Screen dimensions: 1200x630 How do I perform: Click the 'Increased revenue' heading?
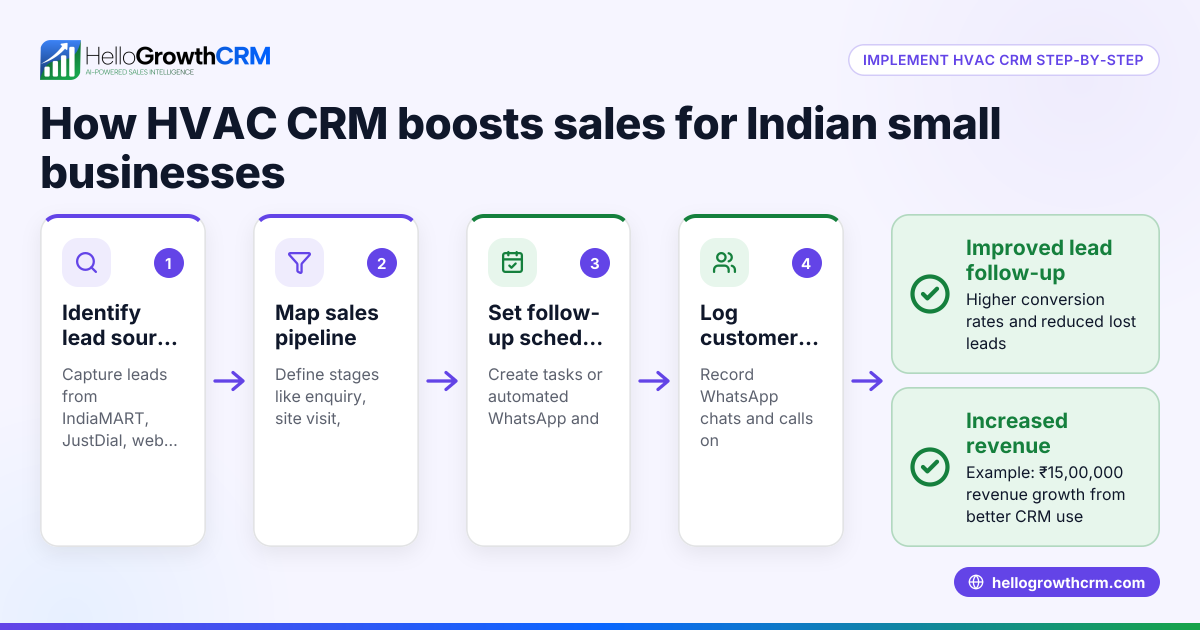[1017, 433]
